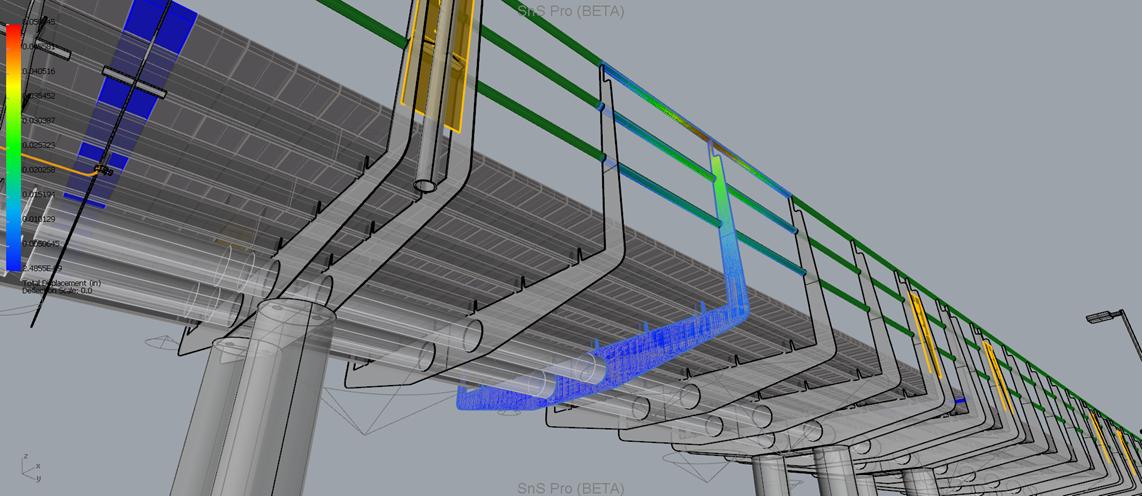
Task: Click the 0.040516 legend value
Action: point(39,71)
